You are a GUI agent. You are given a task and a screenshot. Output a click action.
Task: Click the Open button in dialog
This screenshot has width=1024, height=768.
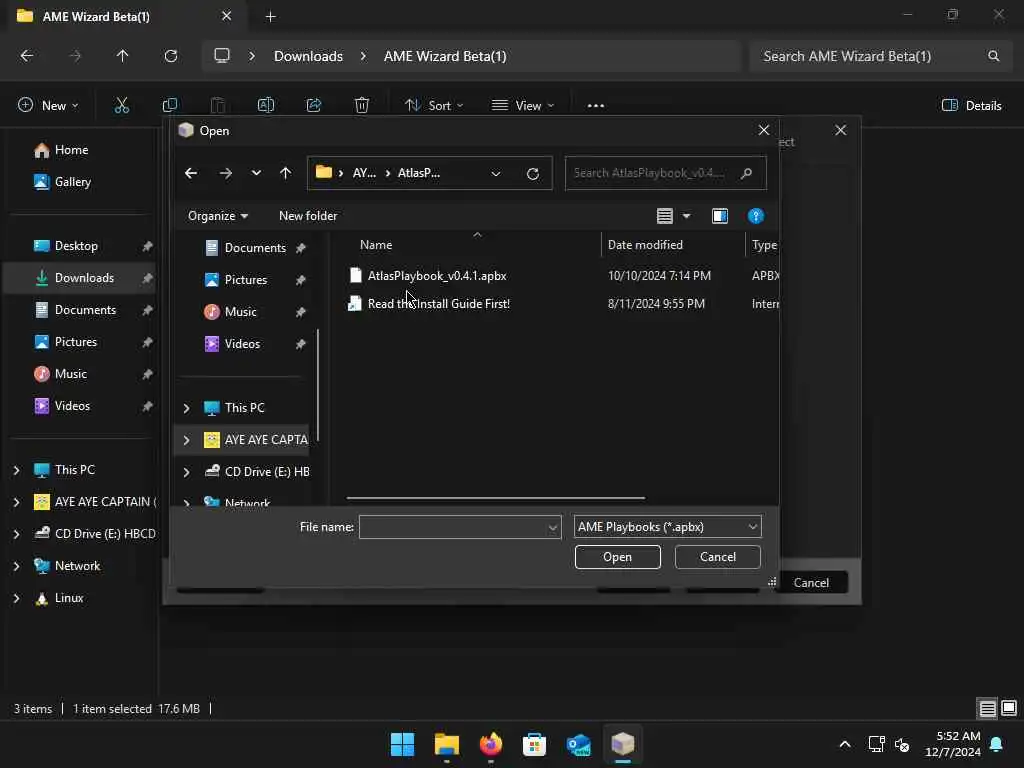click(x=617, y=557)
